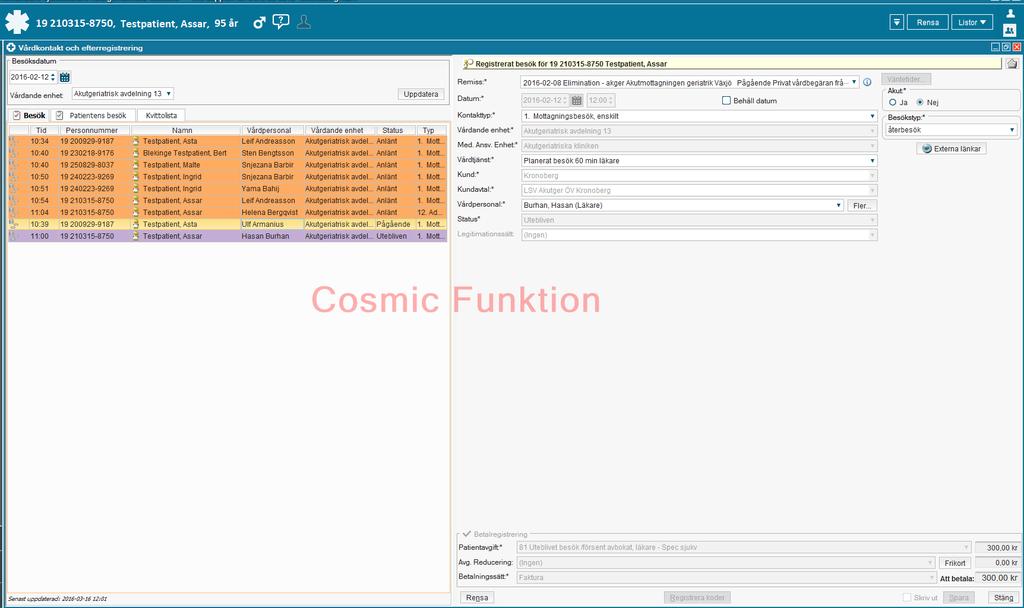Screen dimensions: 1024x608
Task: Click the single user icon at top right
Action: 1010,13
